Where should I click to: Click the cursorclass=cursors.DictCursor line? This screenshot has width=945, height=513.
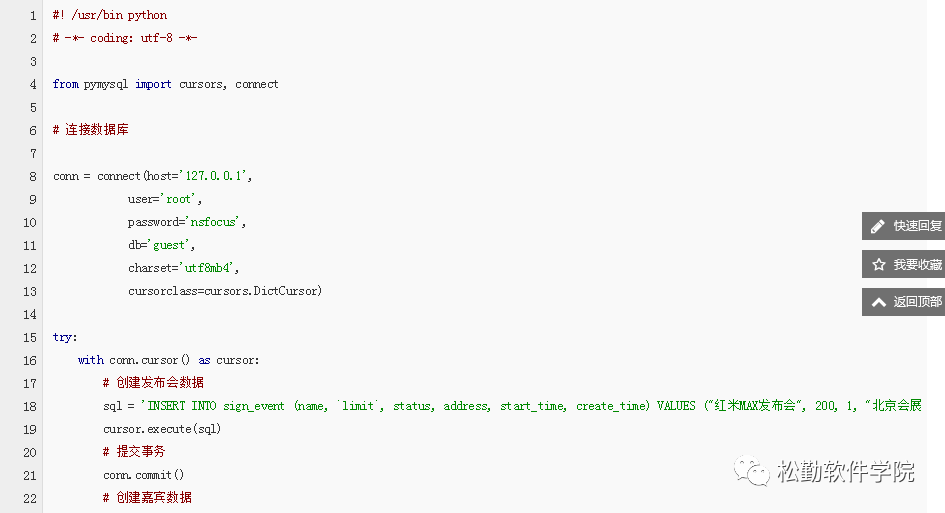pyautogui.click(x=224, y=291)
